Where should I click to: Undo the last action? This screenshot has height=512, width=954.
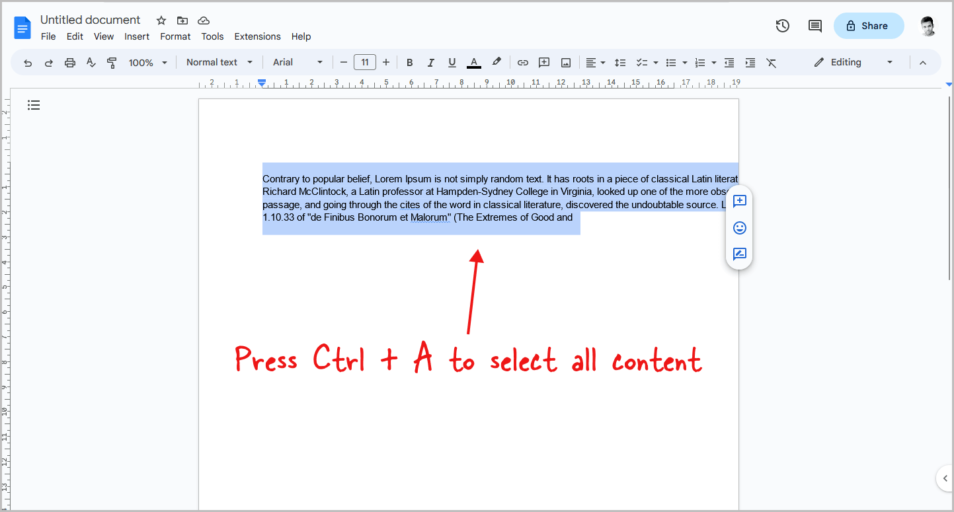[28, 63]
